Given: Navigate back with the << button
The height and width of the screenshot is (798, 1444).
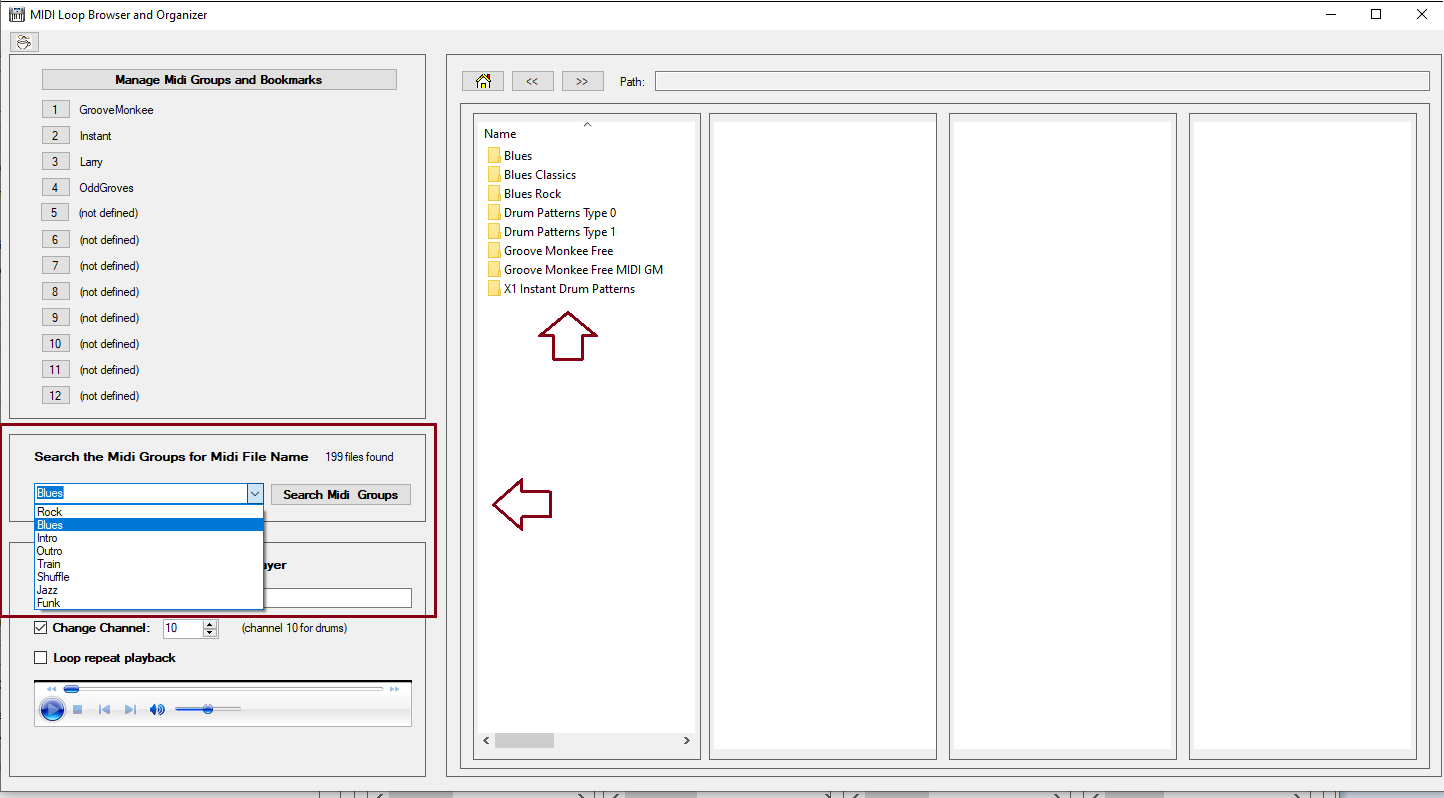Looking at the screenshot, I should pos(532,81).
